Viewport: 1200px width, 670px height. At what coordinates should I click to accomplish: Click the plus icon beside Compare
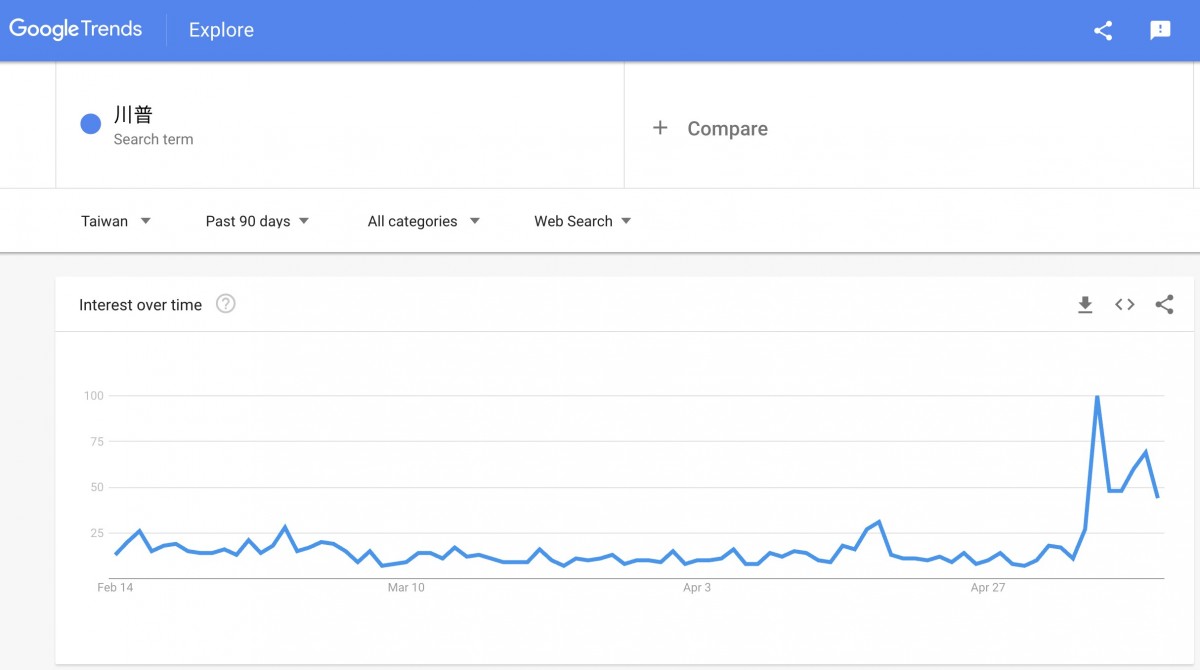[x=660, y=128]
